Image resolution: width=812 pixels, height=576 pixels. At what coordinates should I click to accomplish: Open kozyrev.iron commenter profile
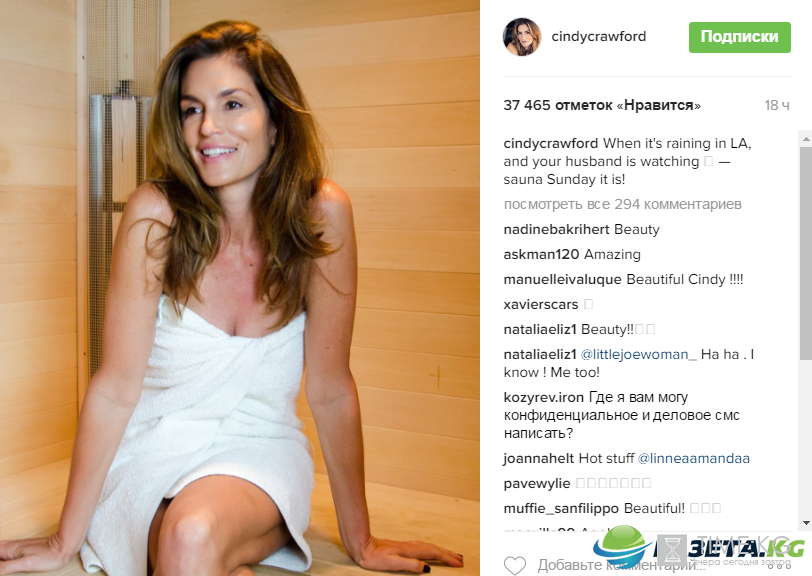(544, 397)
